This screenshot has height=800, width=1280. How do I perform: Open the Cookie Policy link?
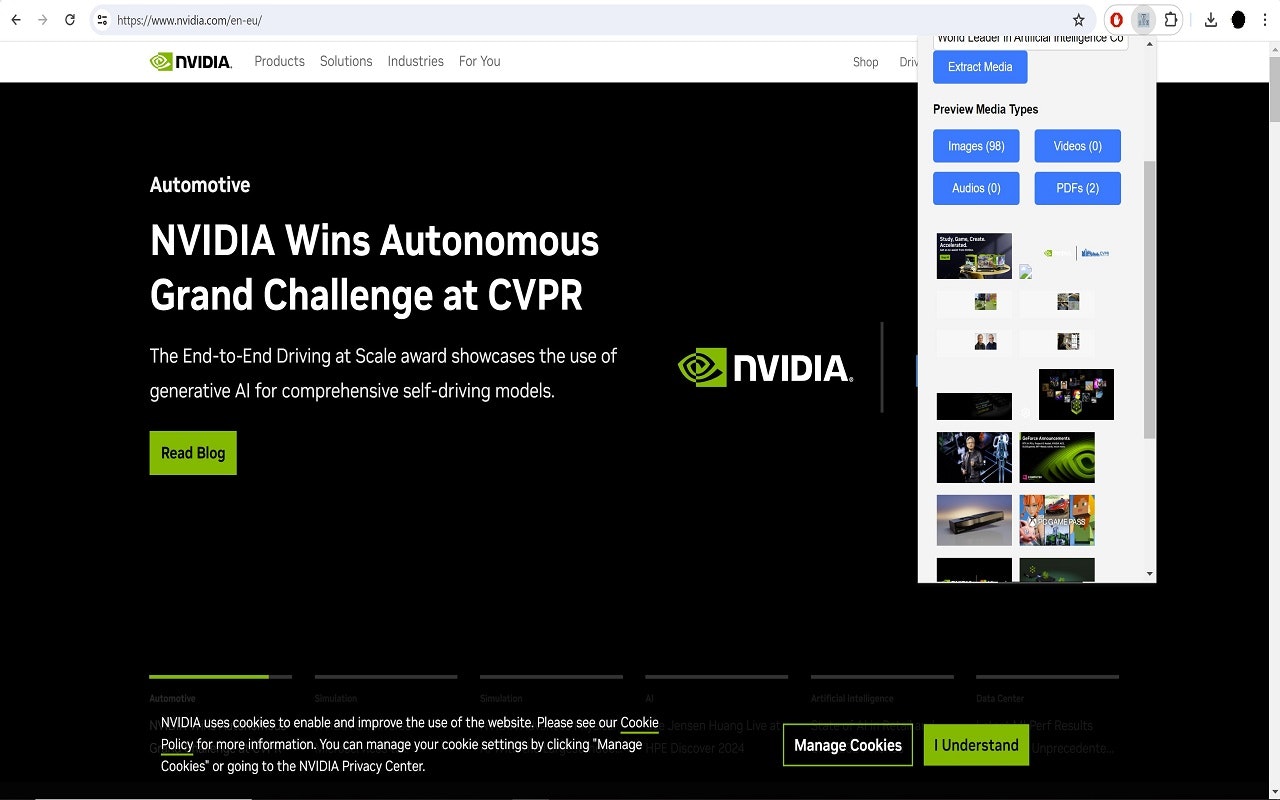click(x=410, y=733)
